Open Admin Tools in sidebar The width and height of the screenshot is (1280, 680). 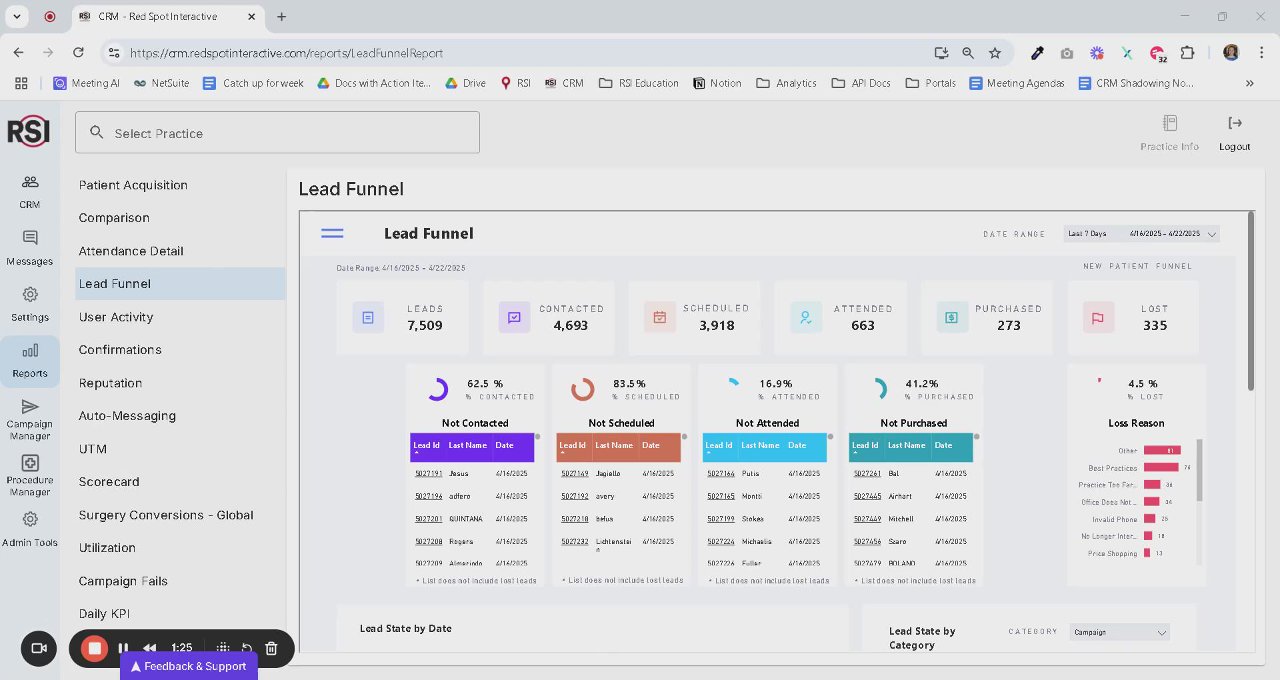(x=30, y=530)
